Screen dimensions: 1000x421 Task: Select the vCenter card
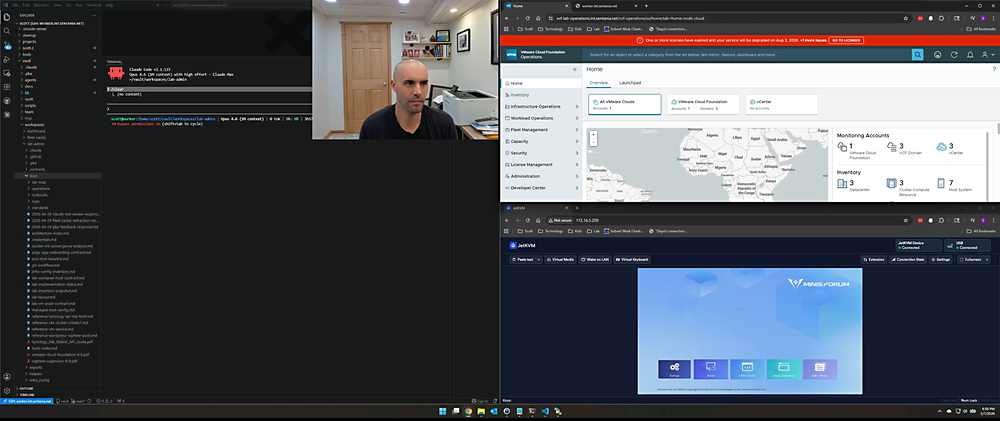coord(781,105)
